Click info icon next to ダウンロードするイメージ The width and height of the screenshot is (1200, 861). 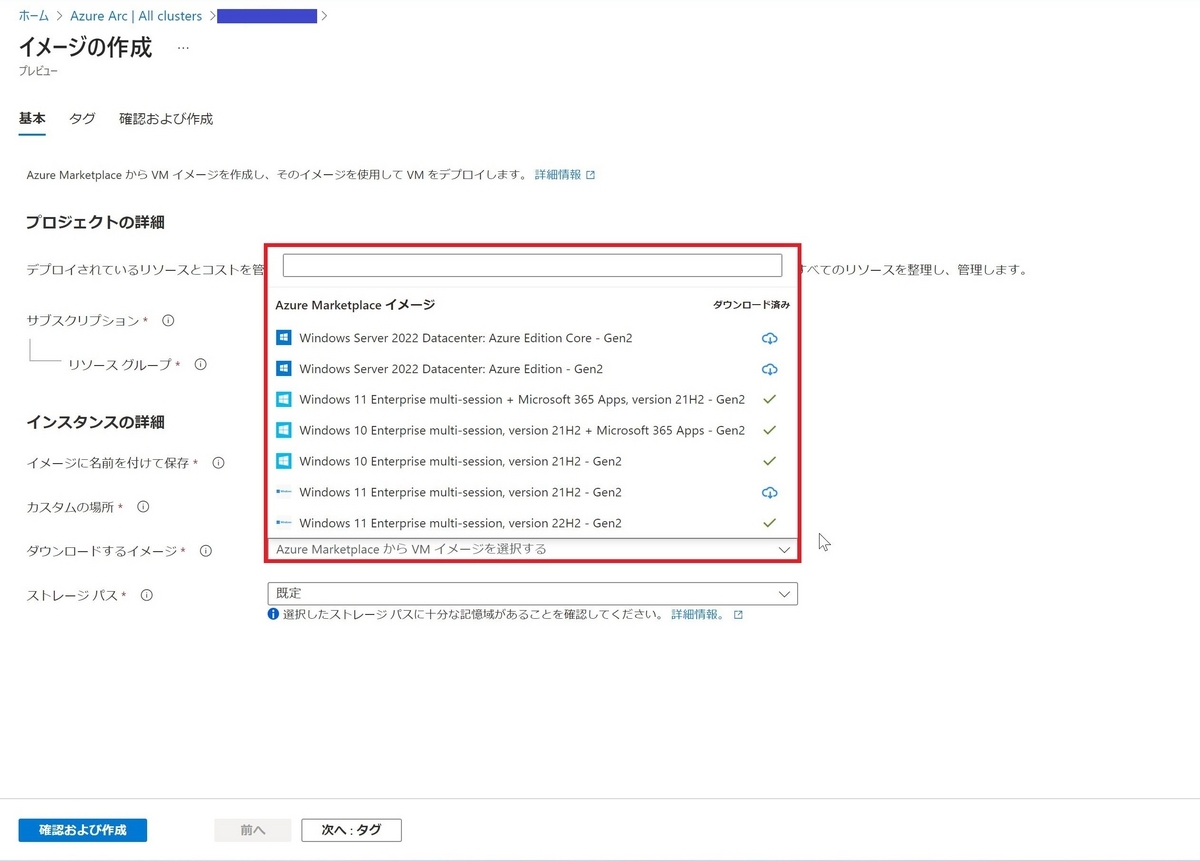click(206, 551)
